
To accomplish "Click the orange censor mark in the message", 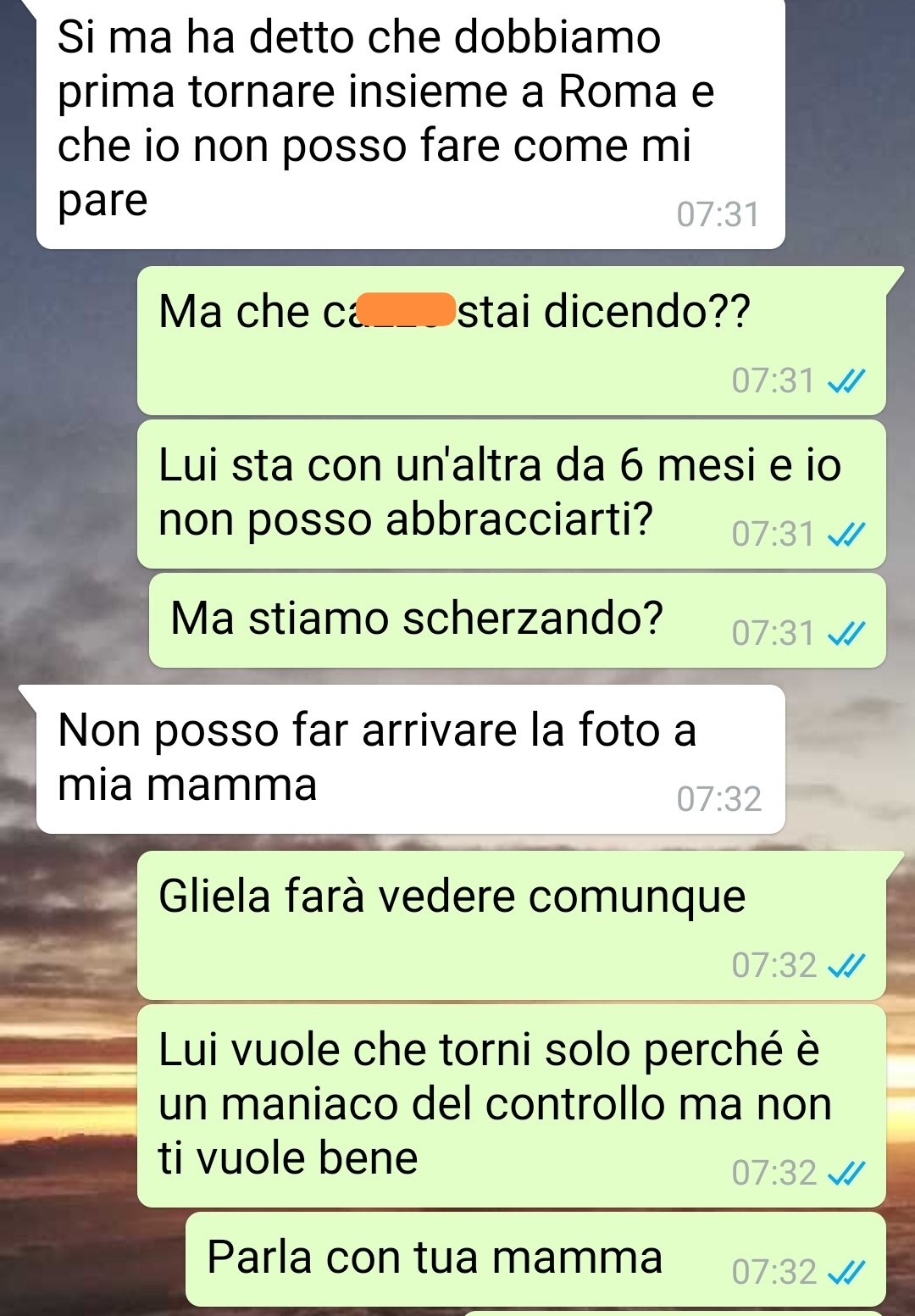I will (x=406, y=309).
